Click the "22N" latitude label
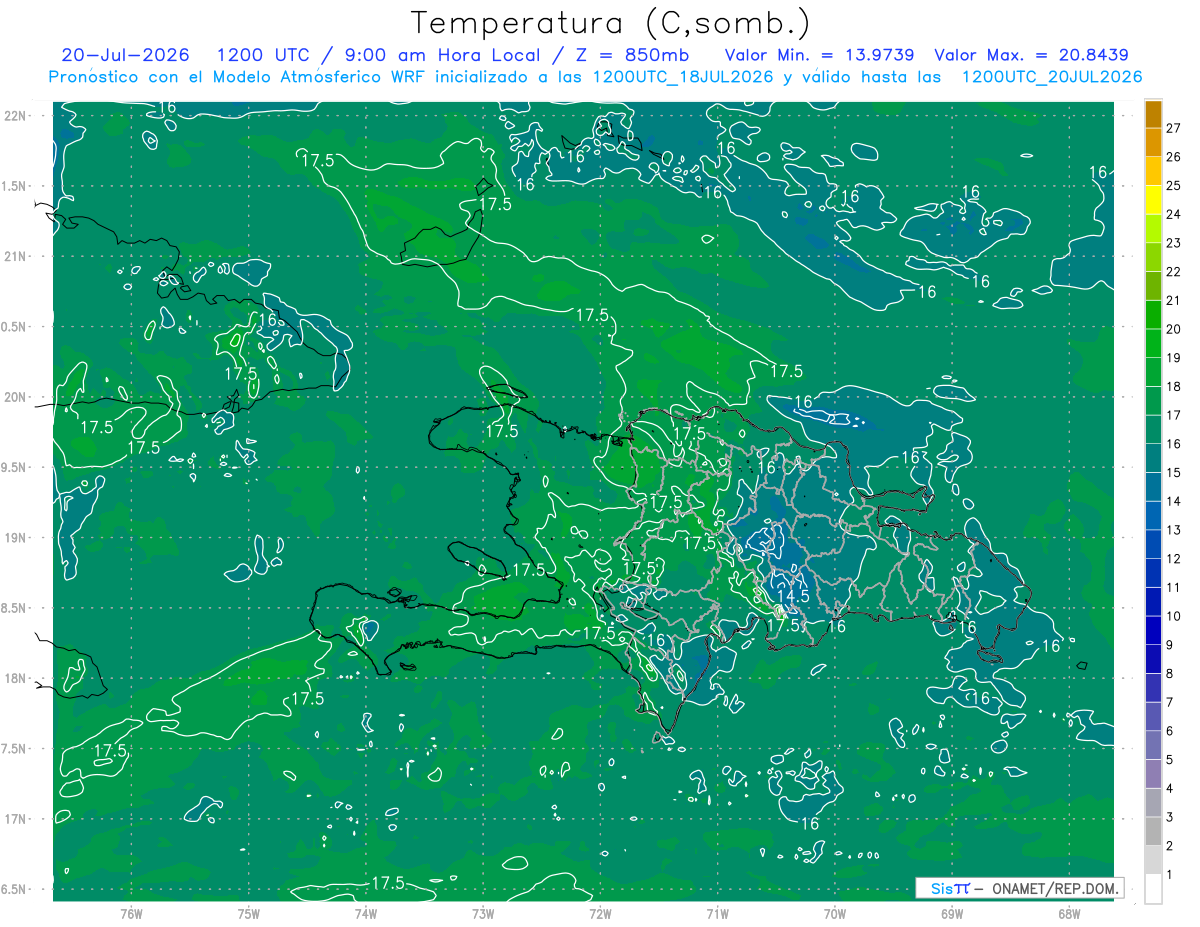The image size is (1200, 927). 15,115
